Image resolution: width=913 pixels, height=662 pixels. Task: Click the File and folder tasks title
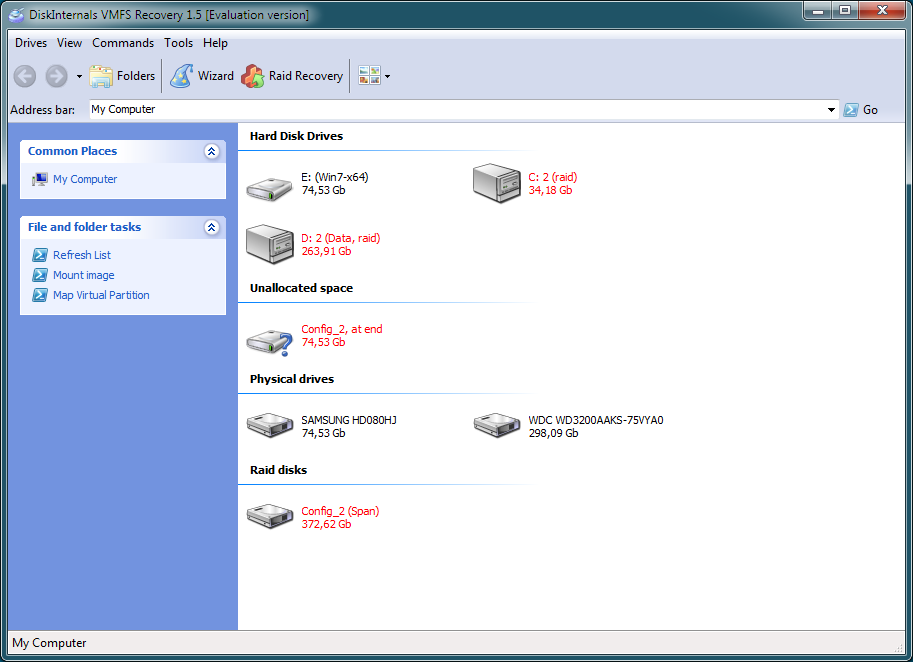[x=84, y=227]
